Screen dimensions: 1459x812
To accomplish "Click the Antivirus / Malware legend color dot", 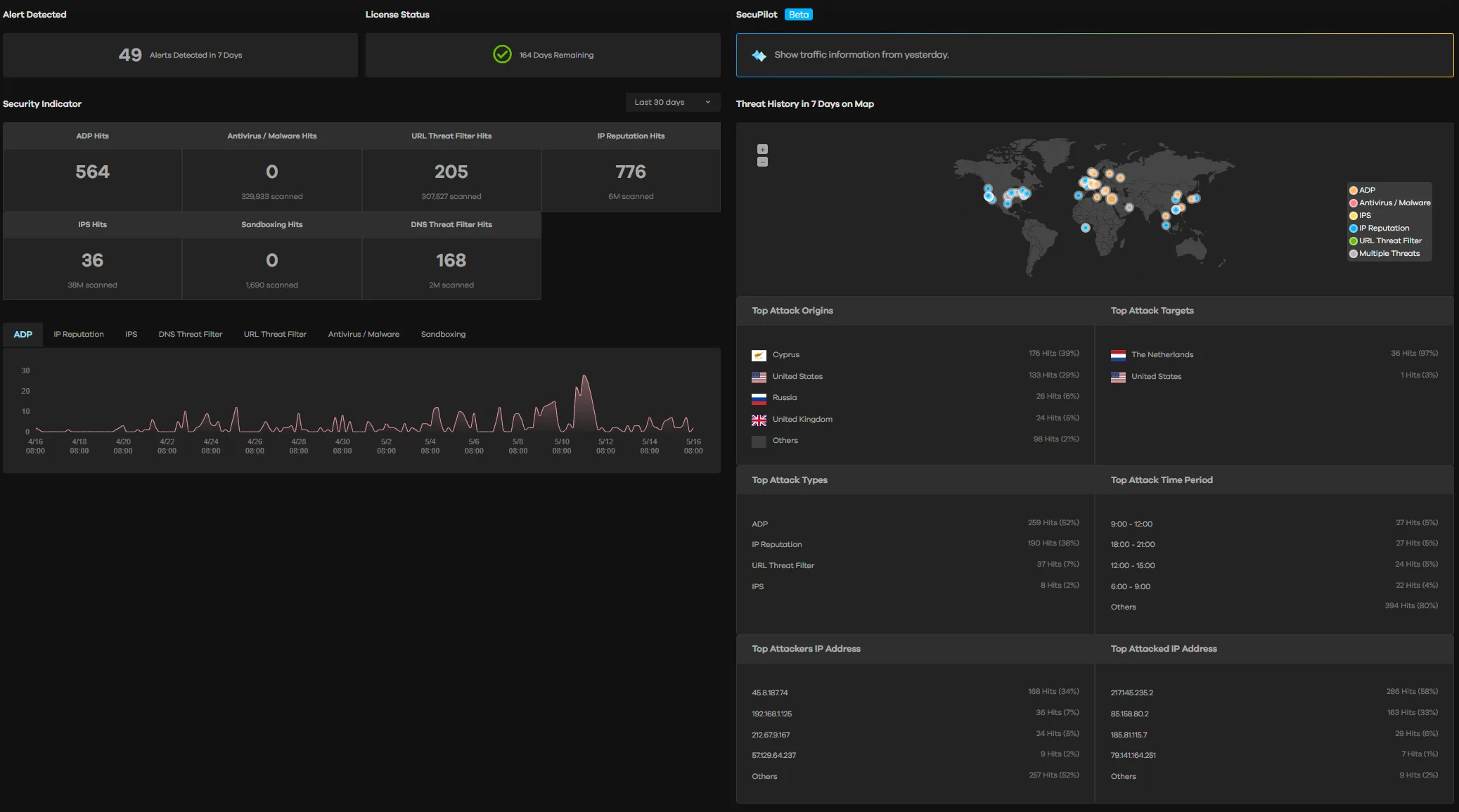I will [x=1353, y=203].
